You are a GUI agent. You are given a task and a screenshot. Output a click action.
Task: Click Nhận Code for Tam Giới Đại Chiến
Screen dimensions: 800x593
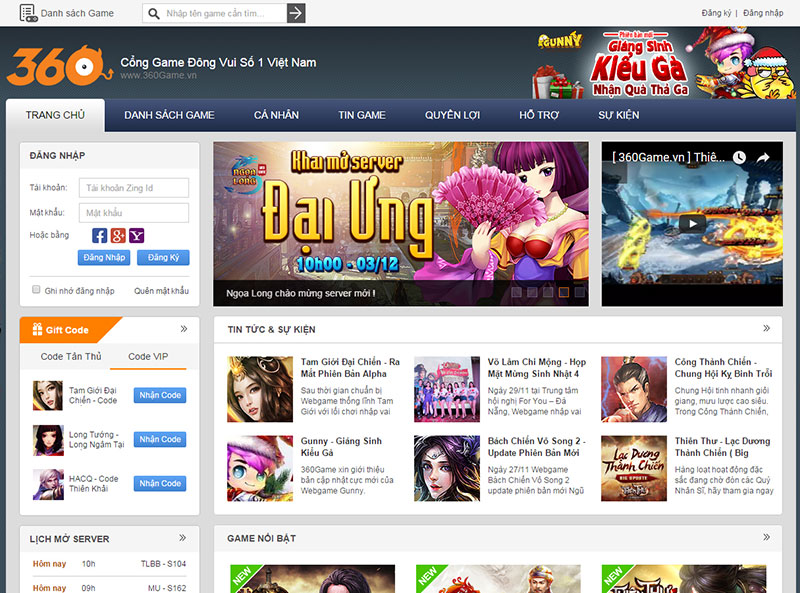pos(160,395)
